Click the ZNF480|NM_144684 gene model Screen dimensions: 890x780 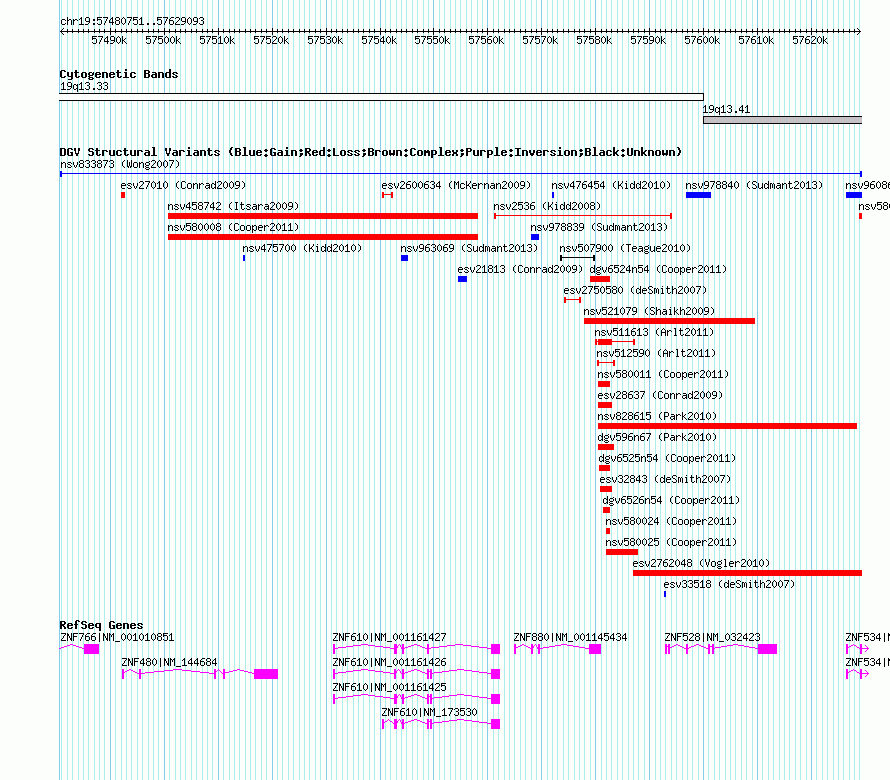(x=200, y=674)
